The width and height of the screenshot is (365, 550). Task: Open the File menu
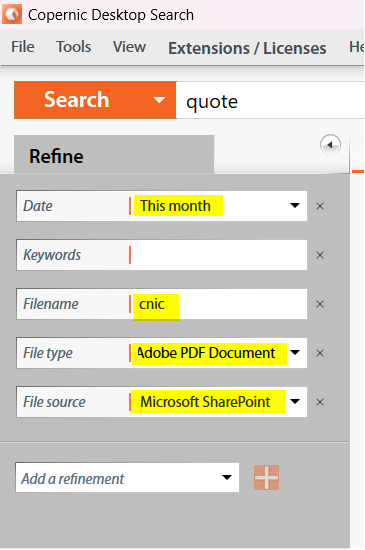point(23,47)
